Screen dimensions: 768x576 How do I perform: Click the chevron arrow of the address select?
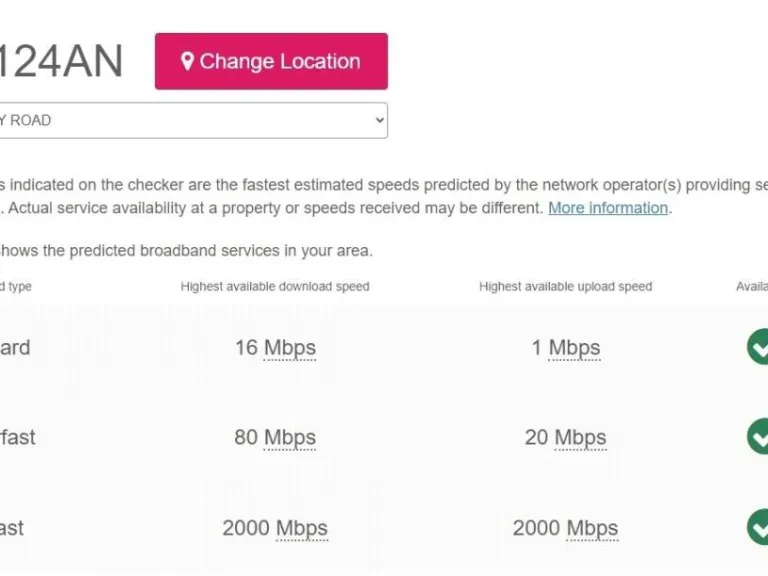coord(379,120)
